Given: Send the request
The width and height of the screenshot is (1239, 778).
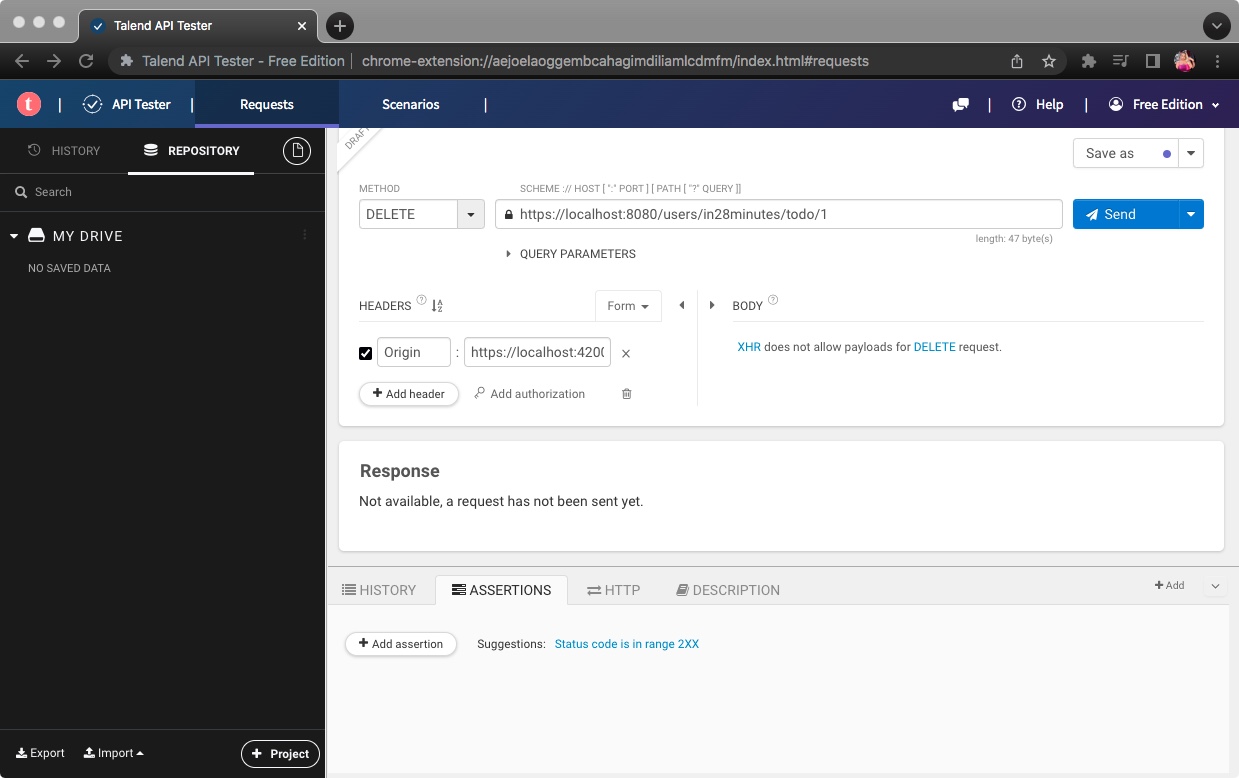Looking at the screenshot, I should click(x=1126, y=214).
